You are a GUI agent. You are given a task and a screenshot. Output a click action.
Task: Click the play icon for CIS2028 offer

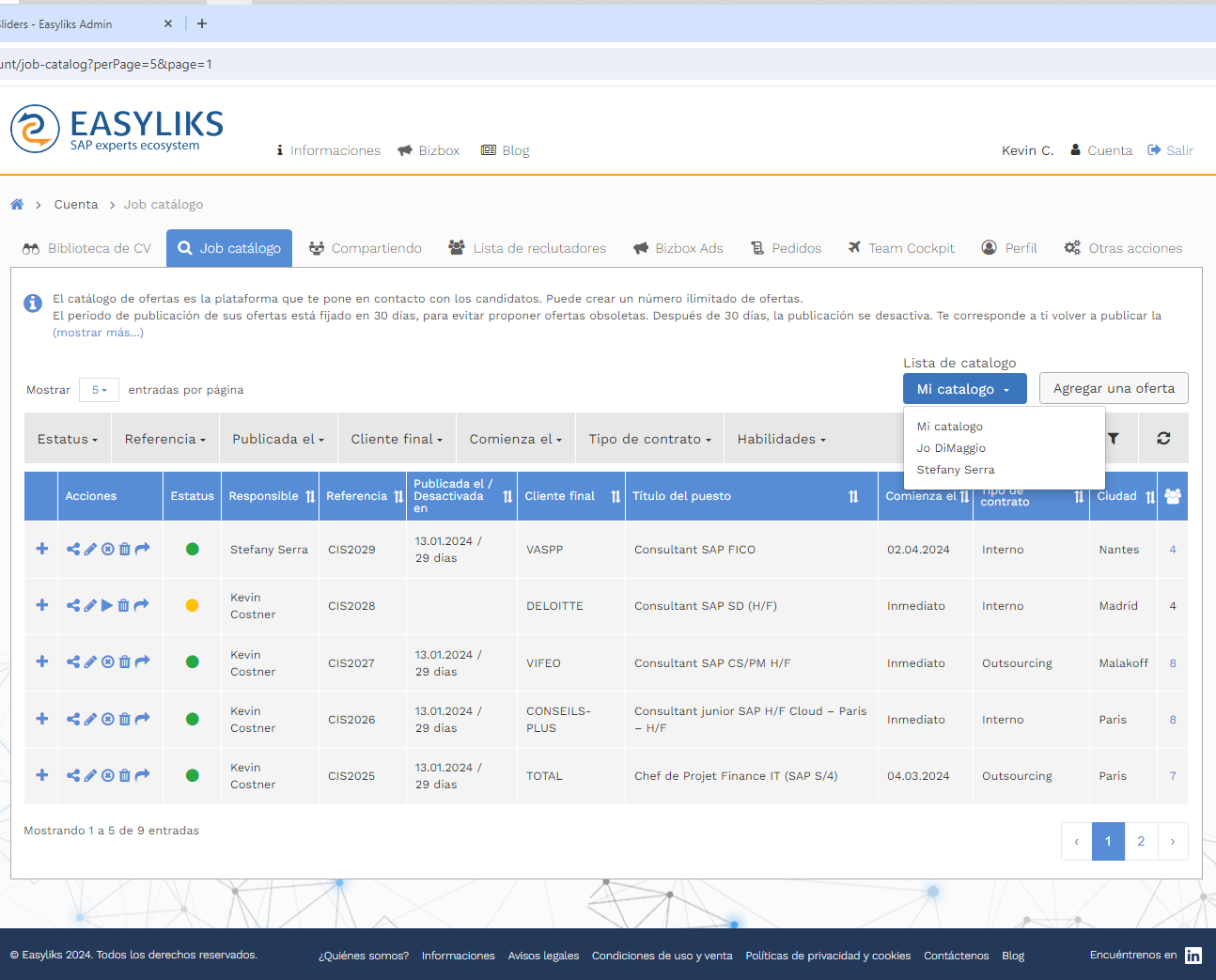[x=107, y=606]
